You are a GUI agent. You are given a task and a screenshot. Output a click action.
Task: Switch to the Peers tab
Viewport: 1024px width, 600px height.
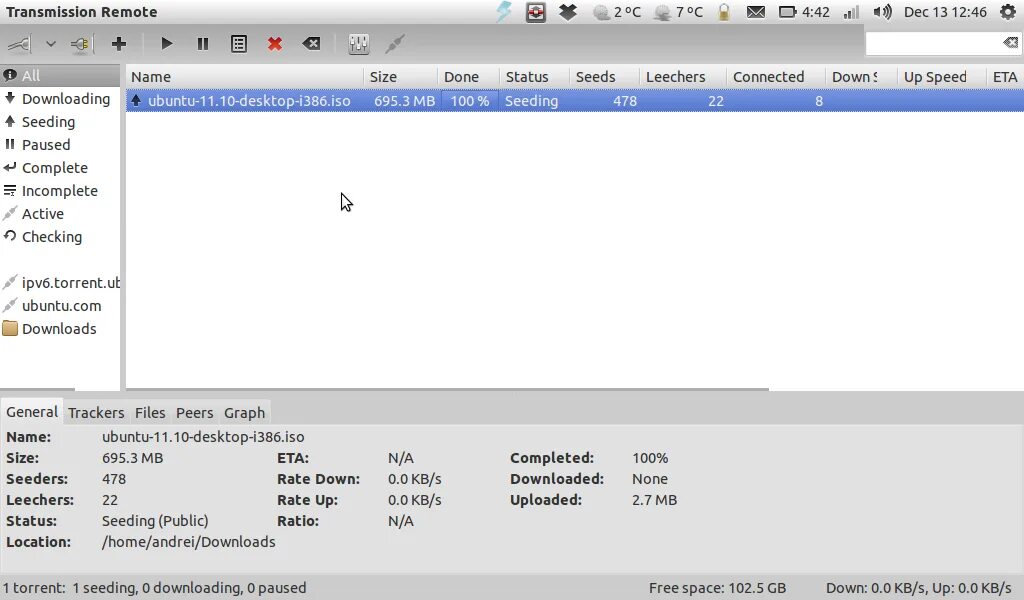click(x=194, y=412)
